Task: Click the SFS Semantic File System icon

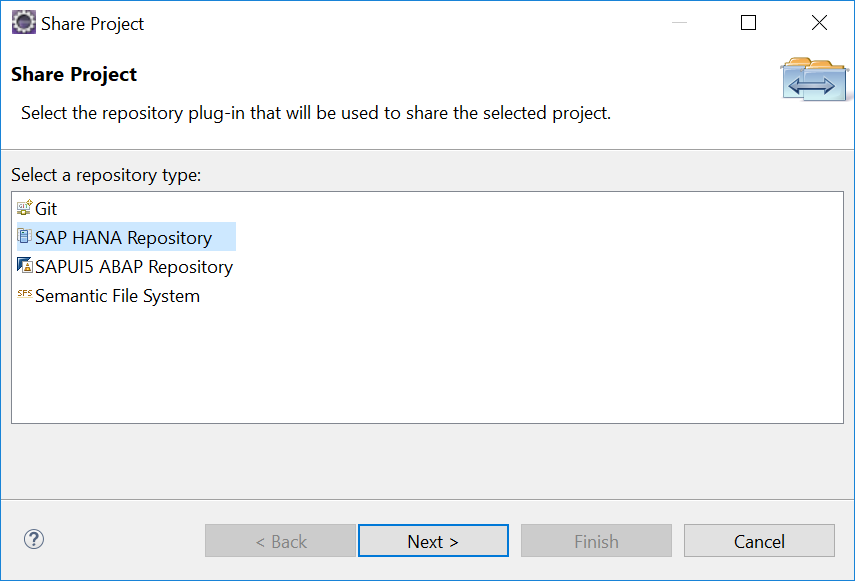Action: 25,293
